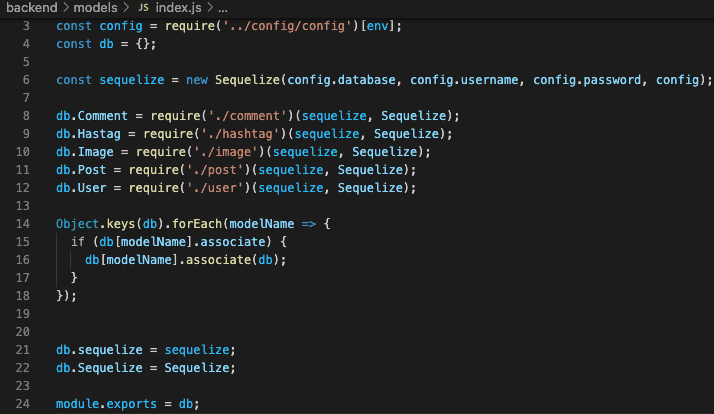This screenshot has width=714, height=414.
Task: Select line number 24 in the gutter
Action: pos(24,403)
